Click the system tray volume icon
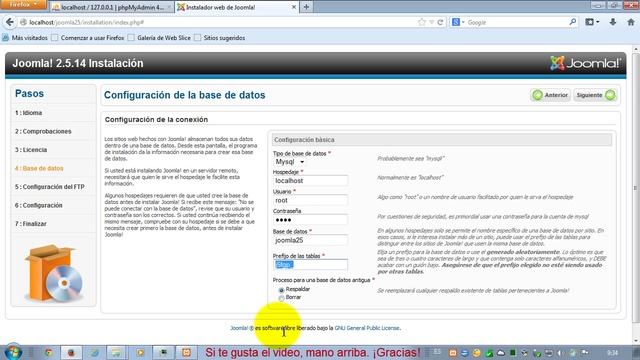640x360 pixels. [x=560, y=353]
